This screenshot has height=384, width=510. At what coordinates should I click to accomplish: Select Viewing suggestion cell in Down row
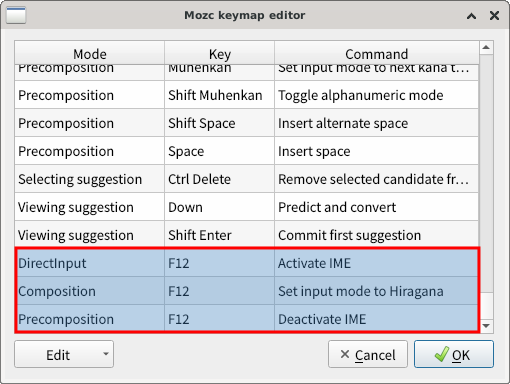click(x=90, y=207)
